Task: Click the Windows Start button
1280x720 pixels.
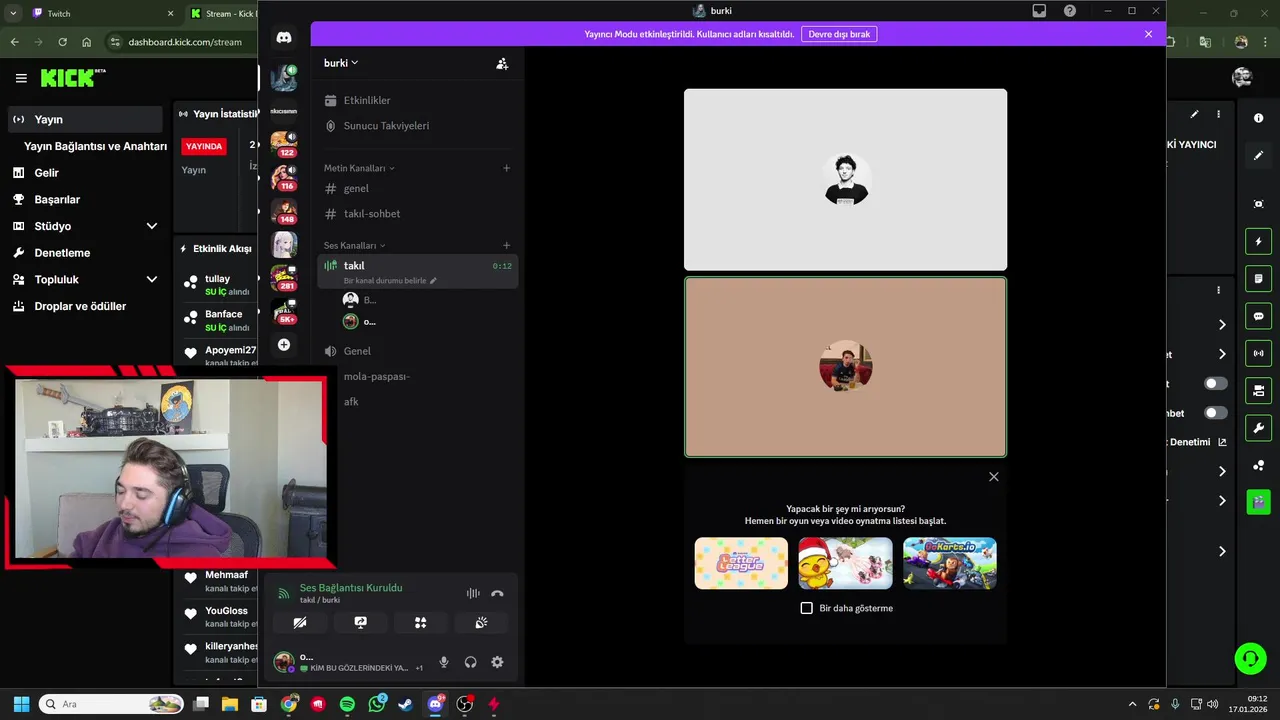Action: pos(21,704)
